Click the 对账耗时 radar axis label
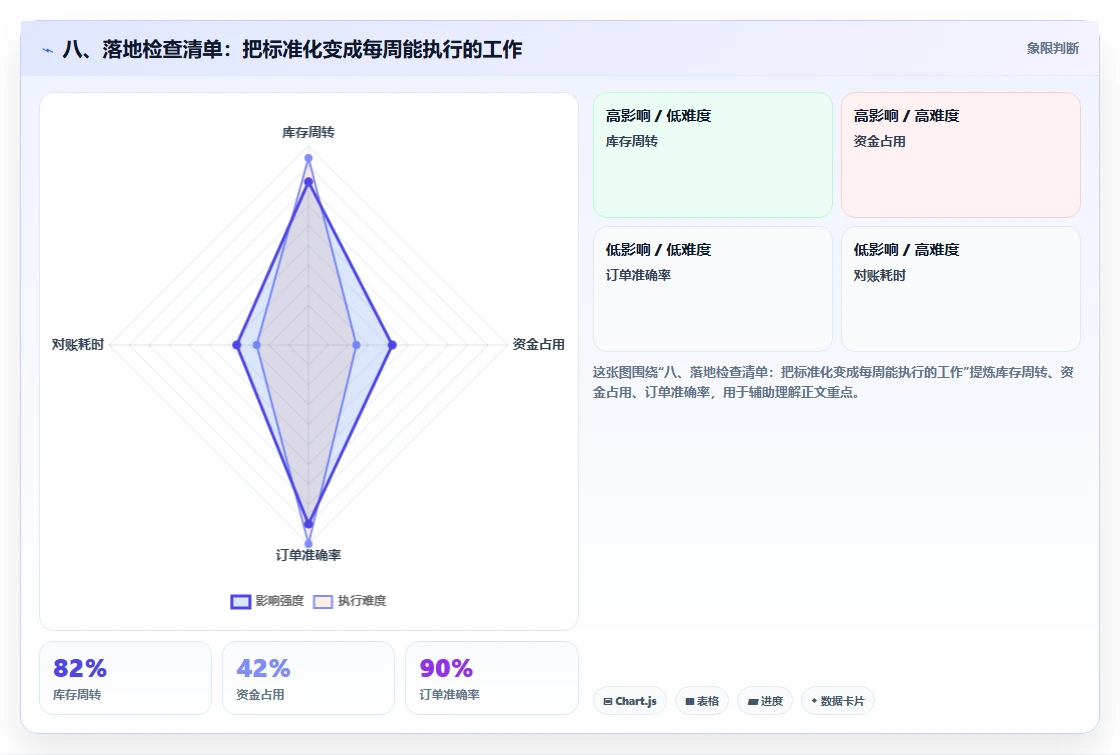Screen dimensions: 1120x755 [78, 344]
